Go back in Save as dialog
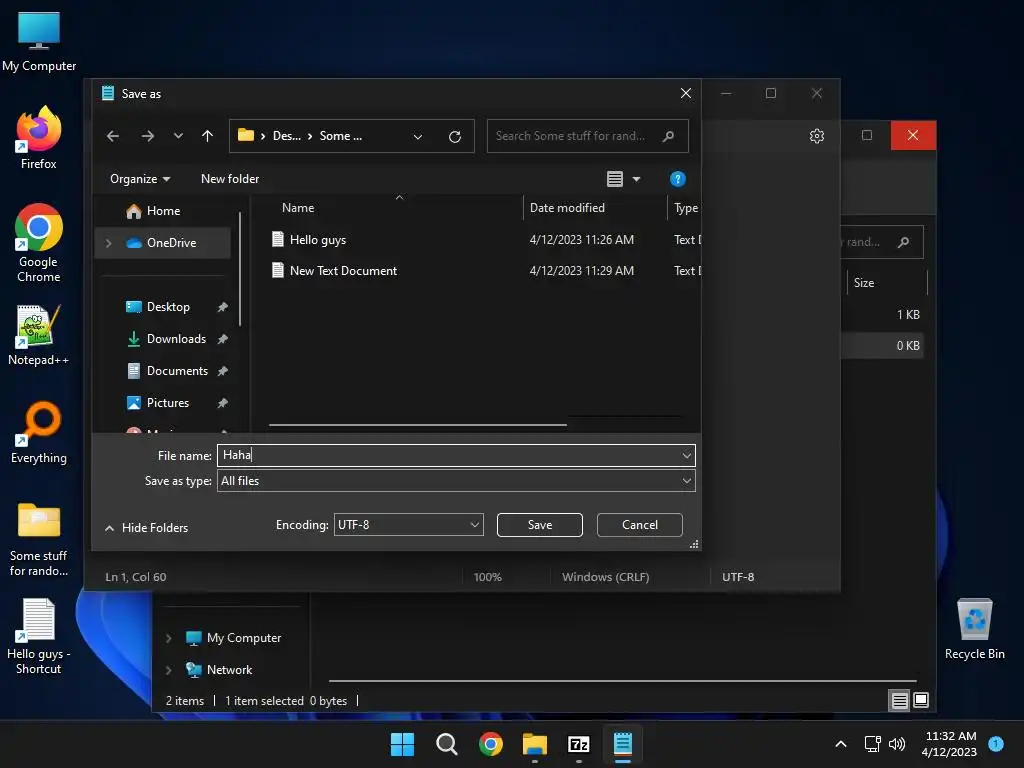This screenshot has width=1024, height=768. 113,136
